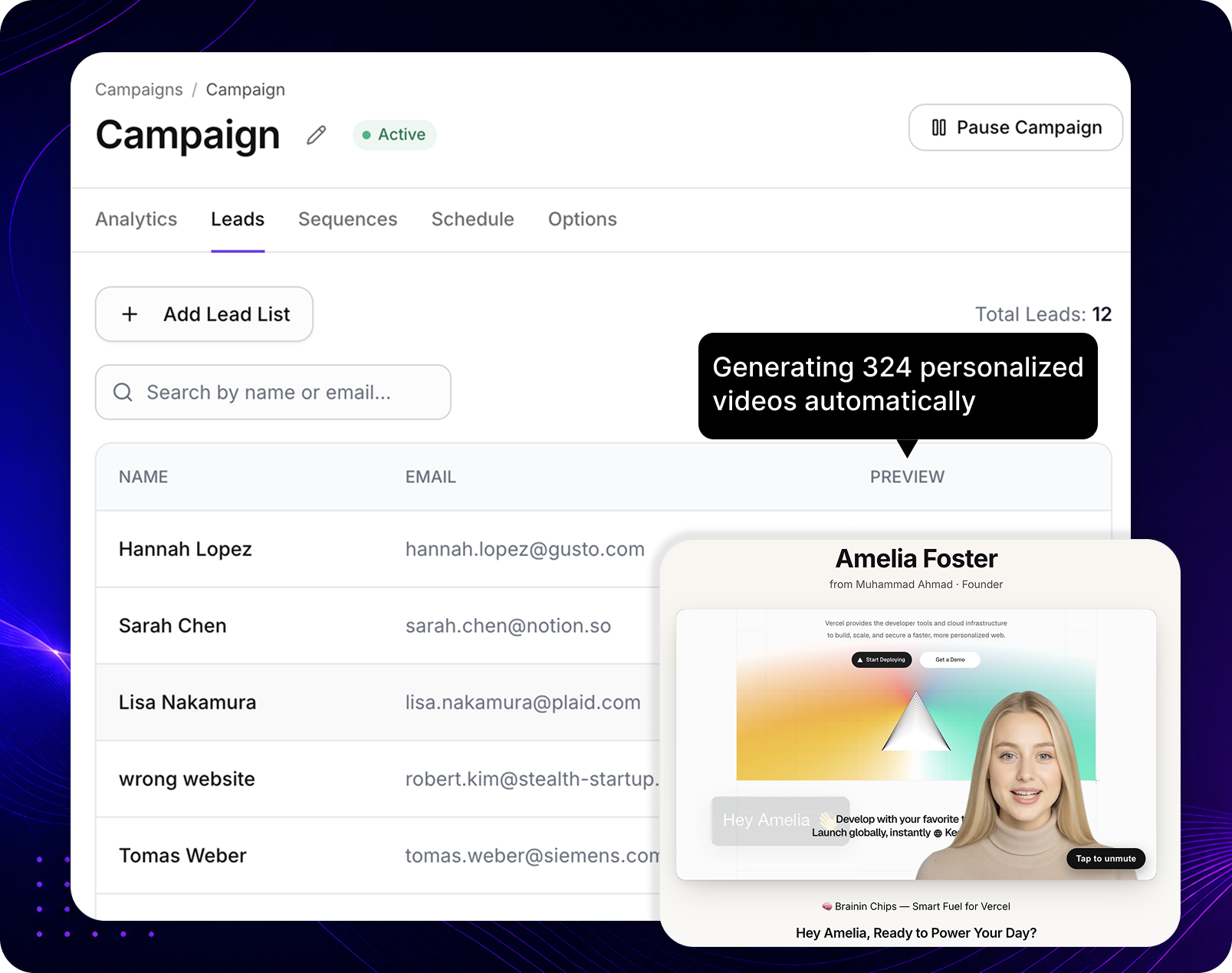The image size is (1232, 973).
Task: Select the Tomas Weber lead name
Action: pyautogui.click(x=182, y=856)
